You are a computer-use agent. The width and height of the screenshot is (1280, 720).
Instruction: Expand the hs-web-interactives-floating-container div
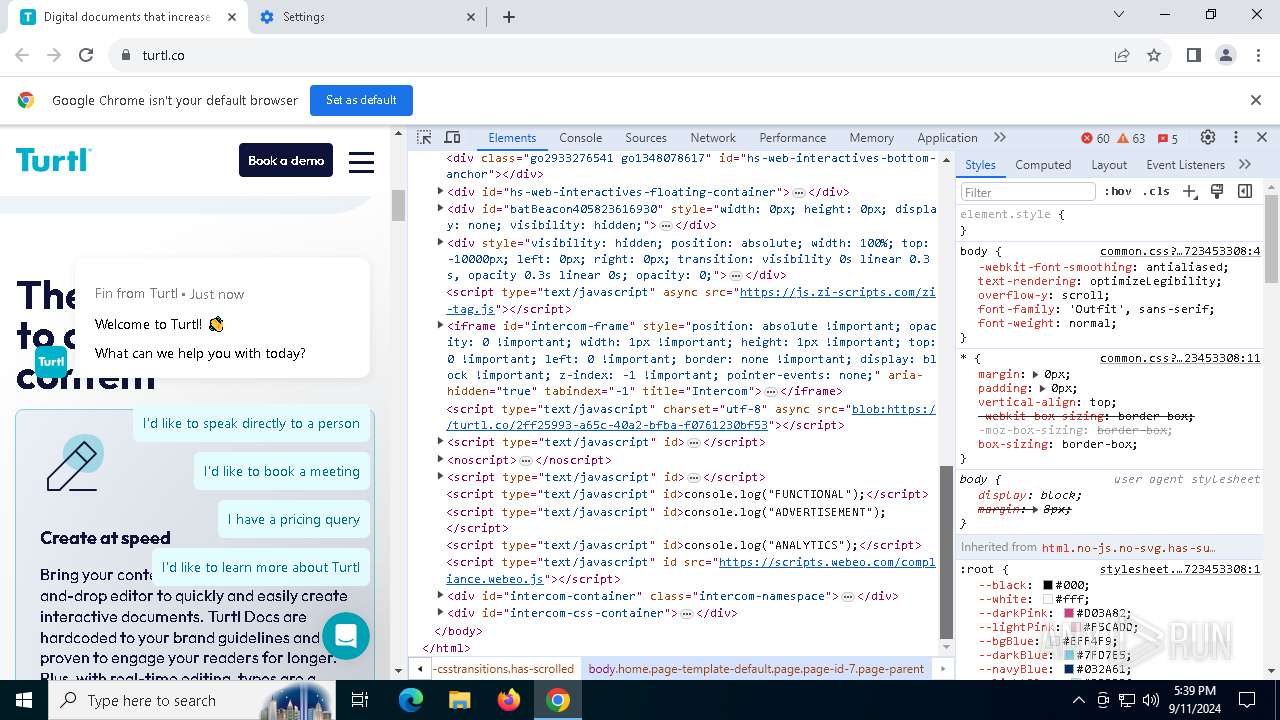point(440,192)
